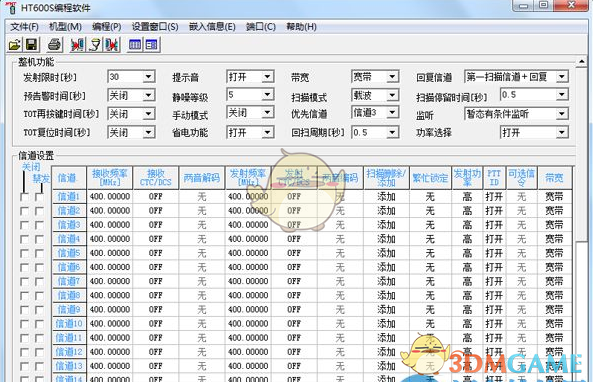
Task: Expand the 静噪等级 dropdown
Action: click(x=268, y=94)
